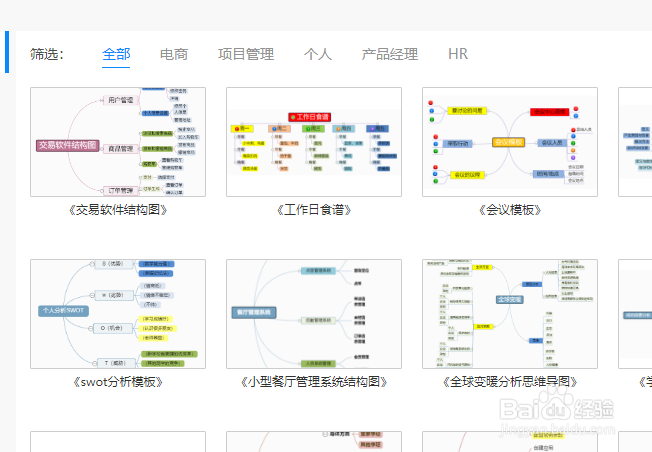Click the 《交易软件结构图》 title link
This screenshot has height=452, width=652.
point(118,210)
